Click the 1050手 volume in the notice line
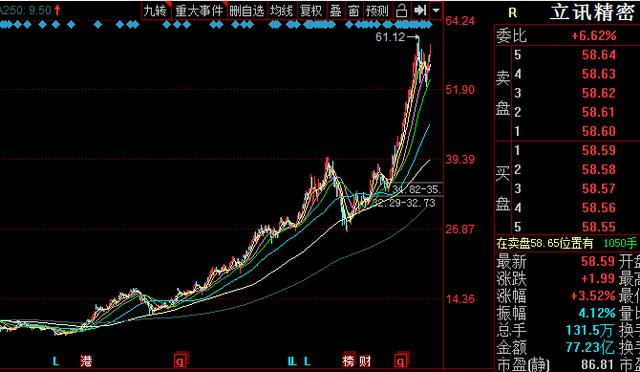 tap(620, 244)
